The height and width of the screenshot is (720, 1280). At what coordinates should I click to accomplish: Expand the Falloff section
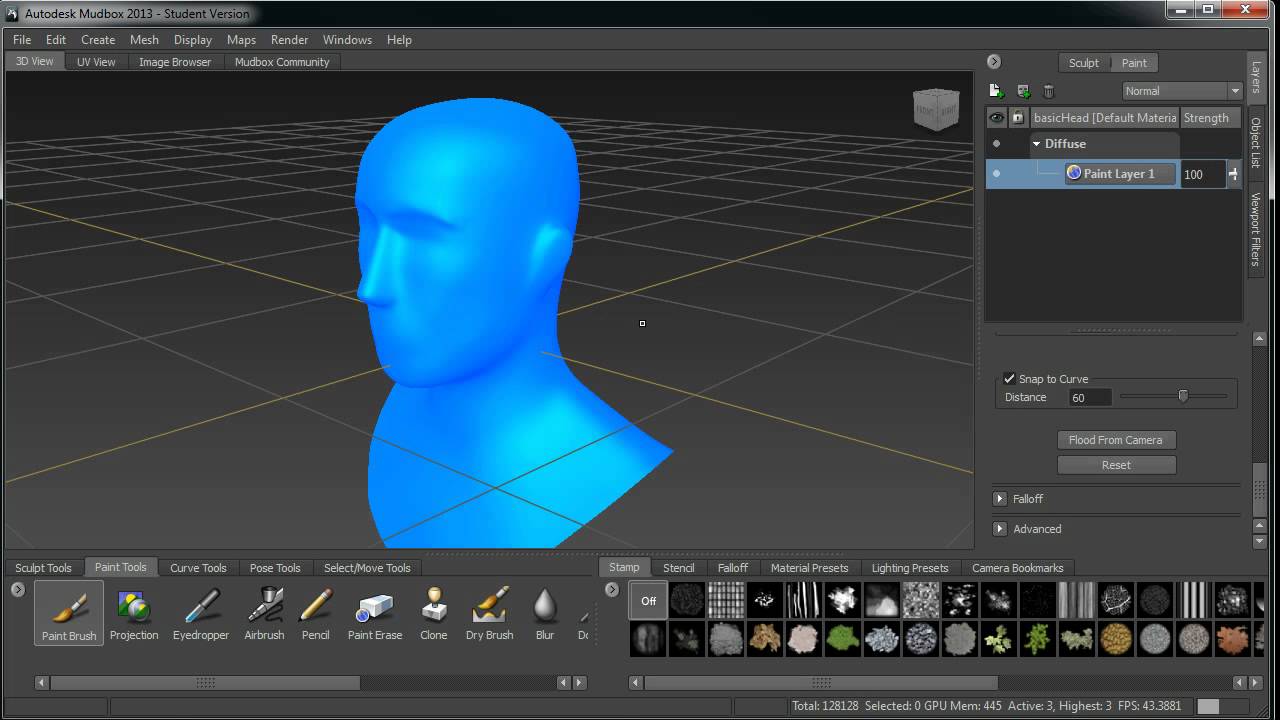[1000, 499]
